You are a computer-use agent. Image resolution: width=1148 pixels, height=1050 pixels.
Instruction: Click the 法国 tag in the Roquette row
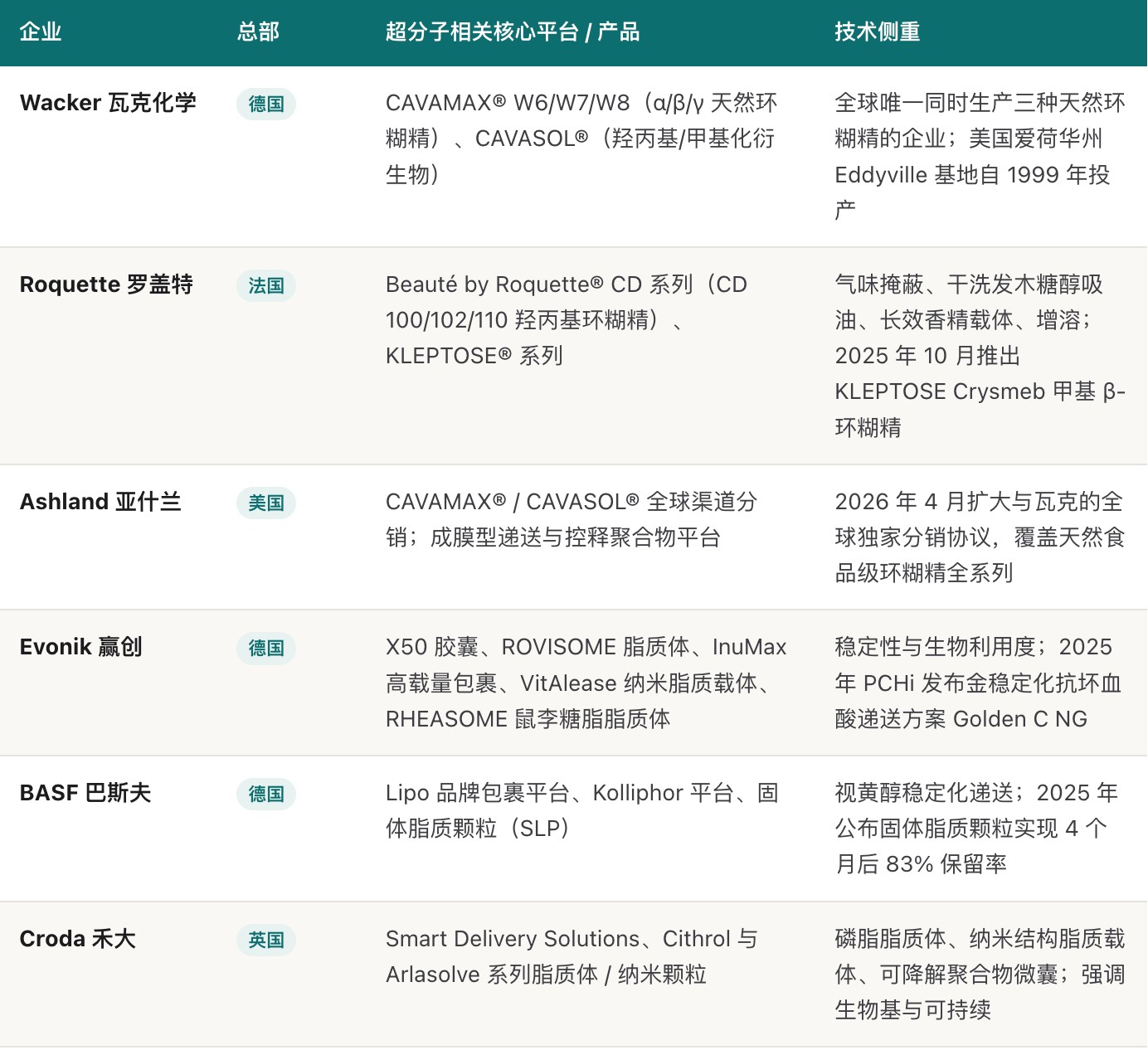(x=266, y=286)
